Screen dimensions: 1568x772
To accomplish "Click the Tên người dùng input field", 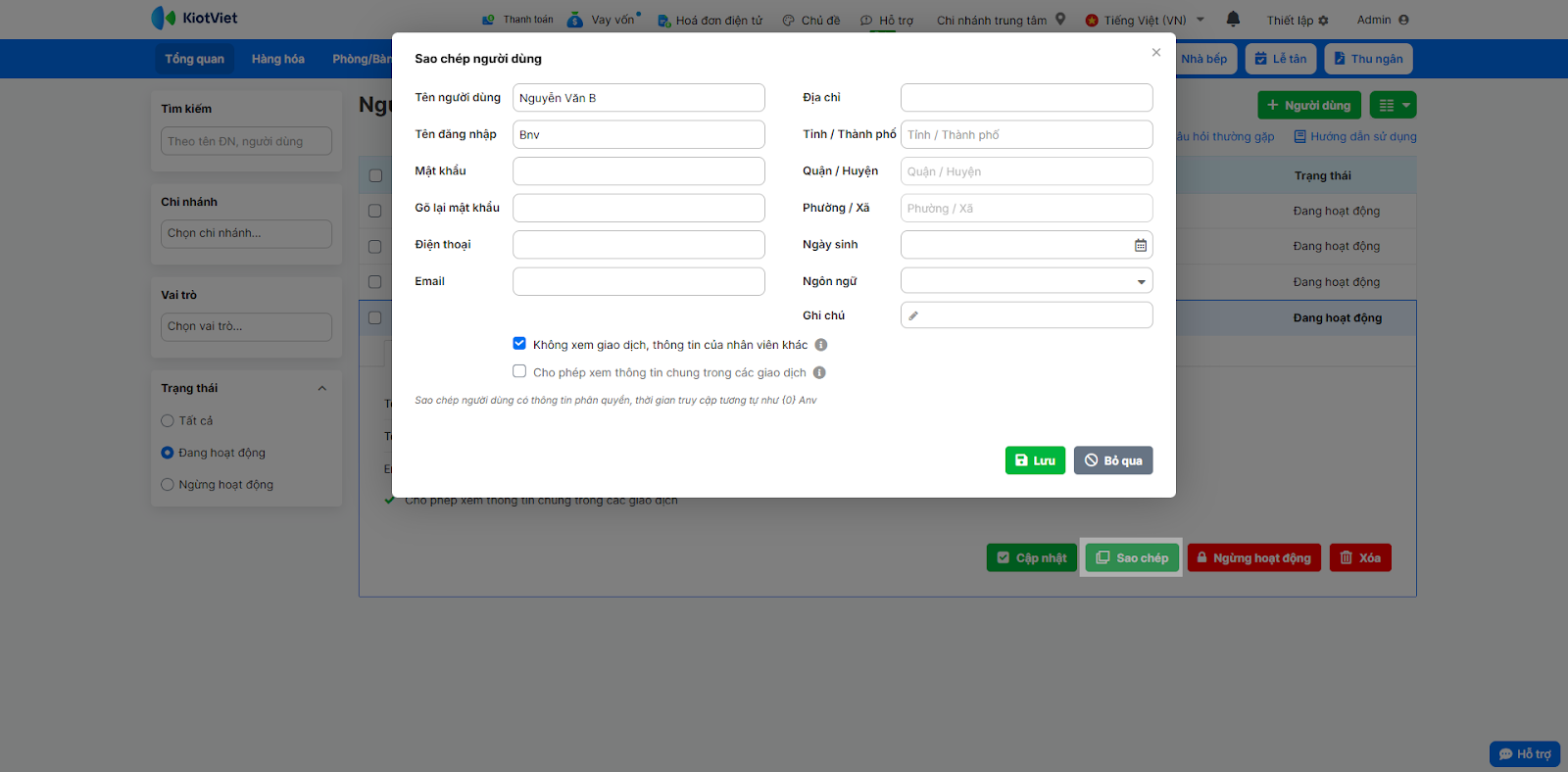I will pos(638,98).
